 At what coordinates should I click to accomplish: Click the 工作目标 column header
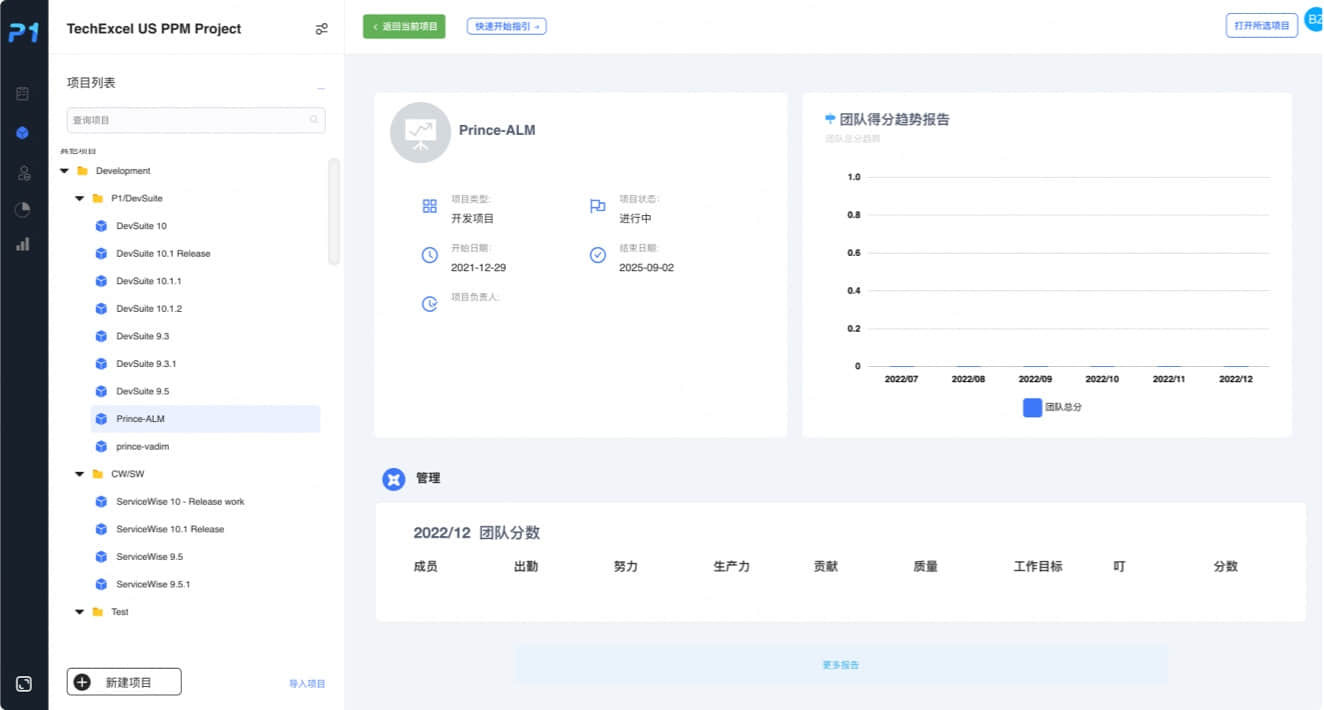(1038, 567)
